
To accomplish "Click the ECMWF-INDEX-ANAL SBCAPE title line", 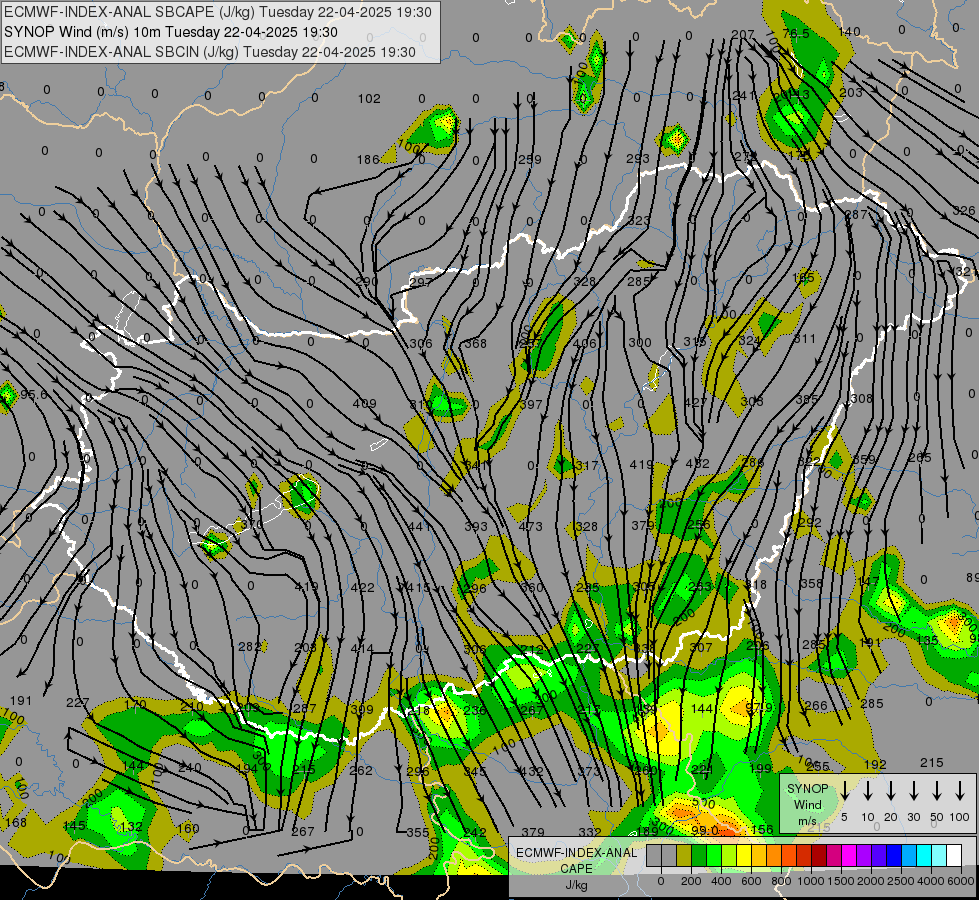I will (x=217, y=12).
